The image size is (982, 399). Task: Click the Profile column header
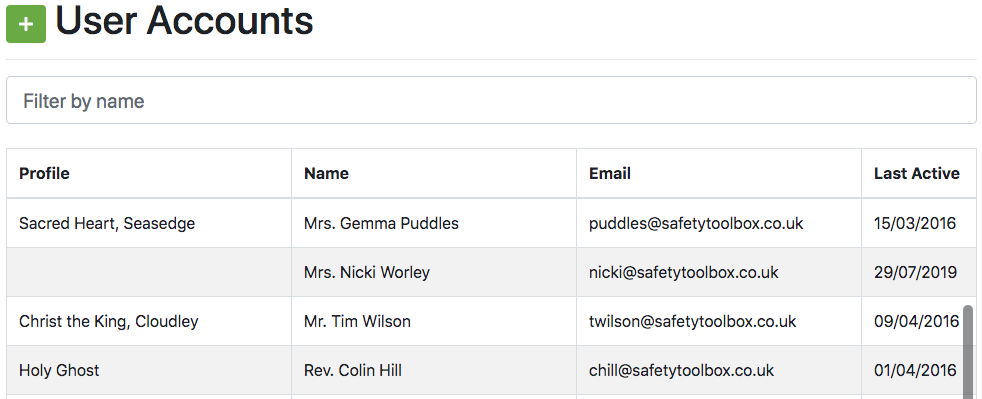tap(44, 174)
